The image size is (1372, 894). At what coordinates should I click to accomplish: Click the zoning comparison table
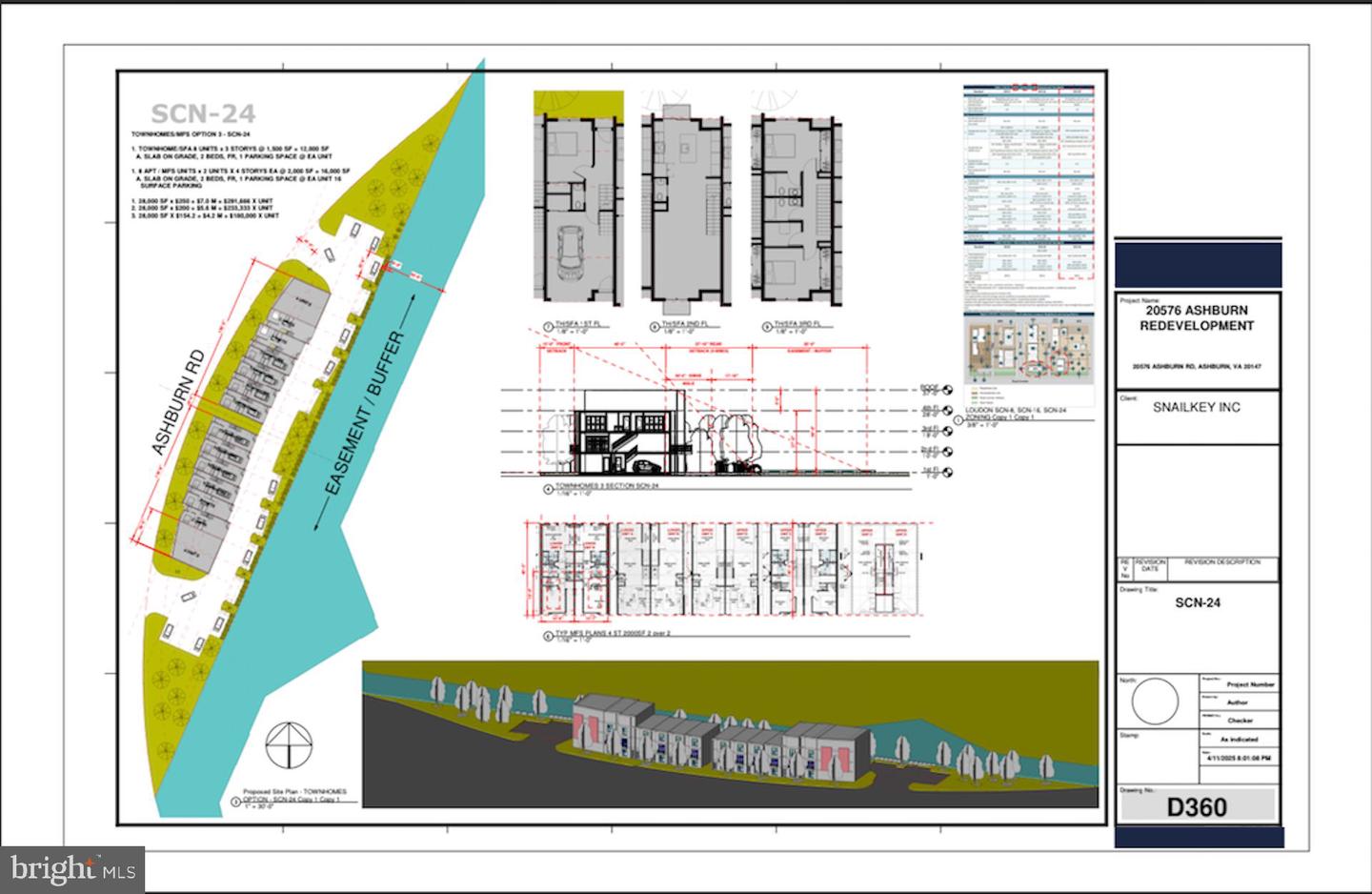[x=1030, y=183]
